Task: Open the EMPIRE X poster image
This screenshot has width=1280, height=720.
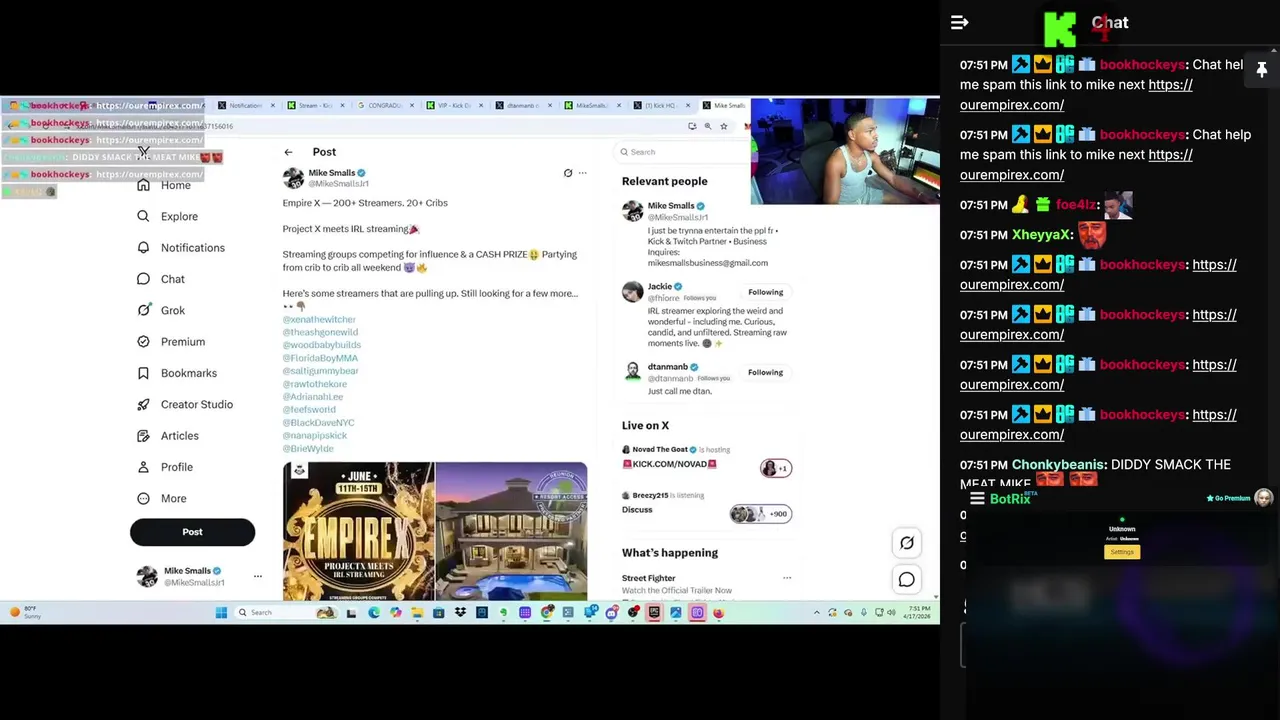Action: click(358, 531)
